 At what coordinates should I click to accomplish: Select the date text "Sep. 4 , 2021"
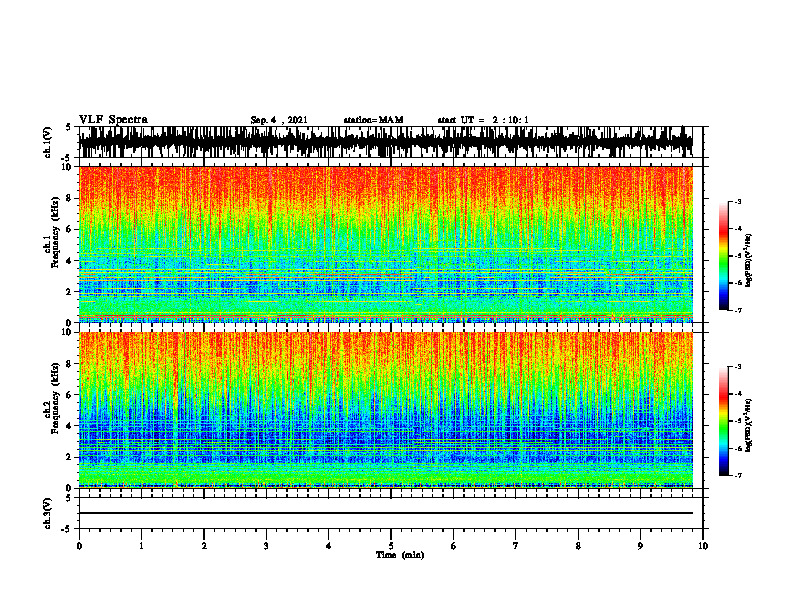[279, 120]
